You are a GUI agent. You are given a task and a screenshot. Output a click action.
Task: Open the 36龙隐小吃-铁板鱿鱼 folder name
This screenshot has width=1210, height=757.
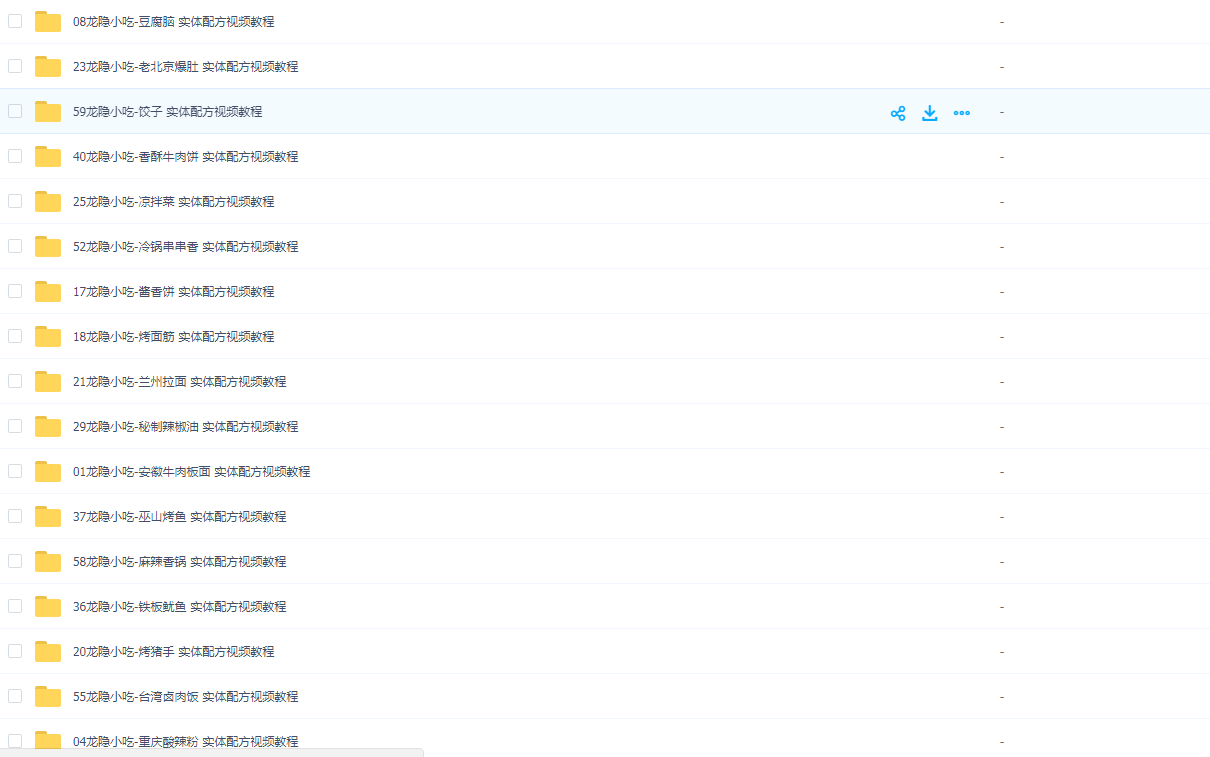click(x=179, y=607)
